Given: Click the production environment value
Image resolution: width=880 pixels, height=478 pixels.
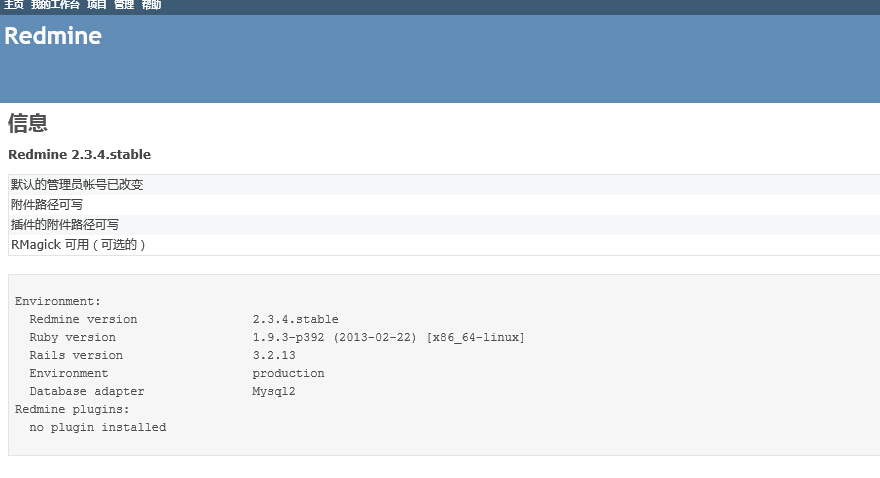Looking at the screenshot, I should click(288, 373).
